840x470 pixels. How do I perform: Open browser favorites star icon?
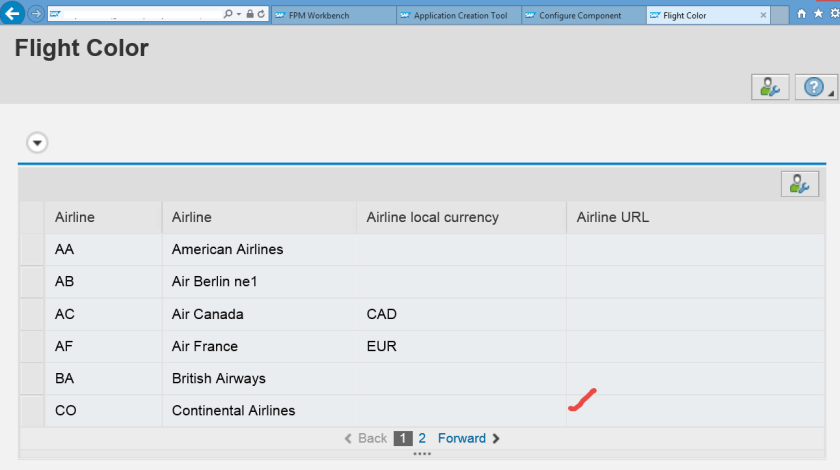(817, 15)
